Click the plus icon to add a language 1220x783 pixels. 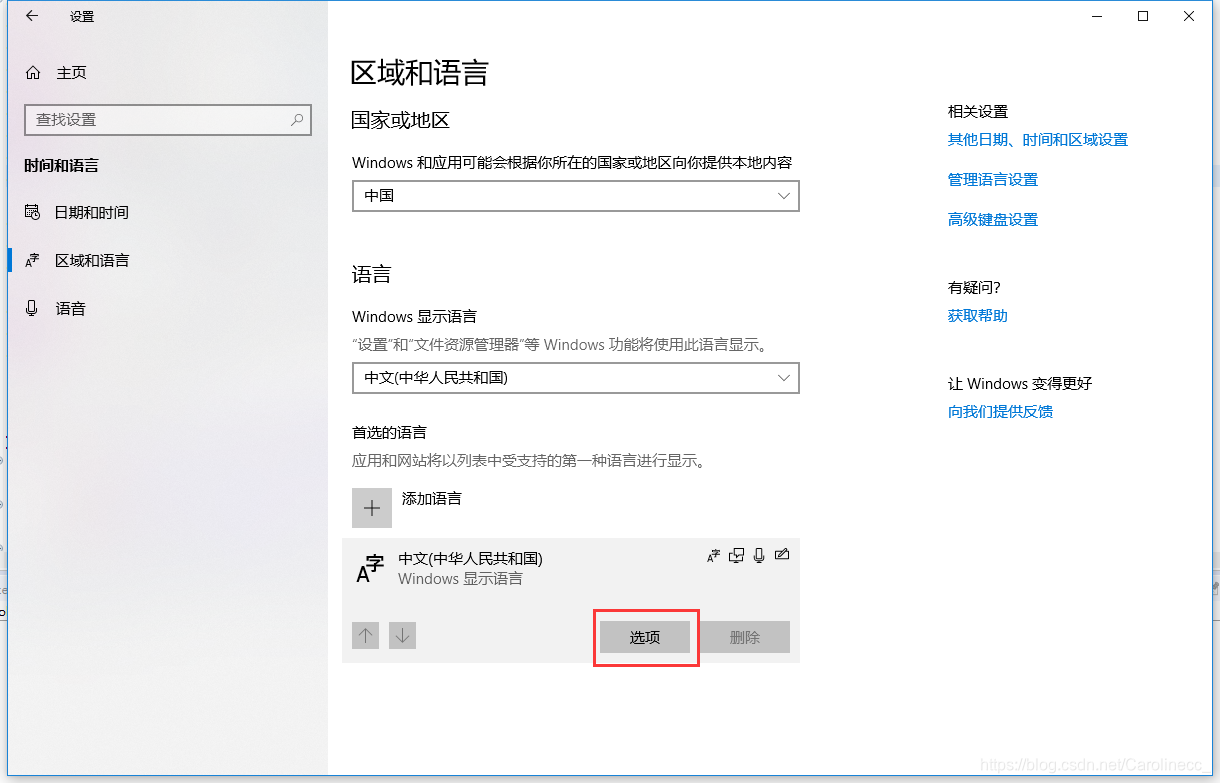(372, 508)
